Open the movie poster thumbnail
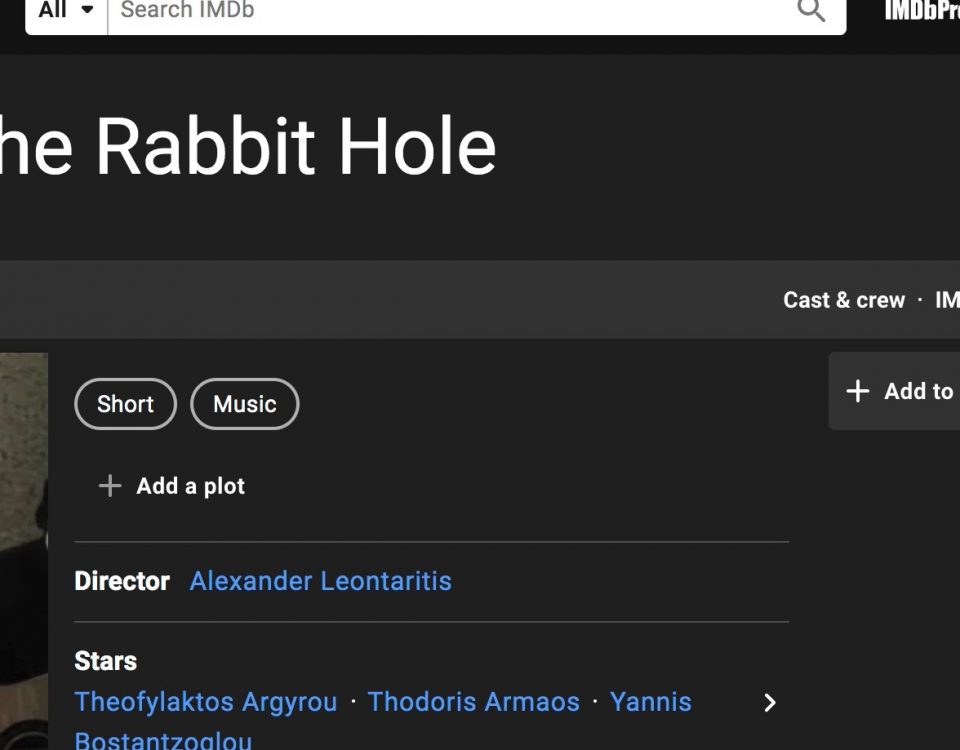The image size is (960, 750). [23, 550]
